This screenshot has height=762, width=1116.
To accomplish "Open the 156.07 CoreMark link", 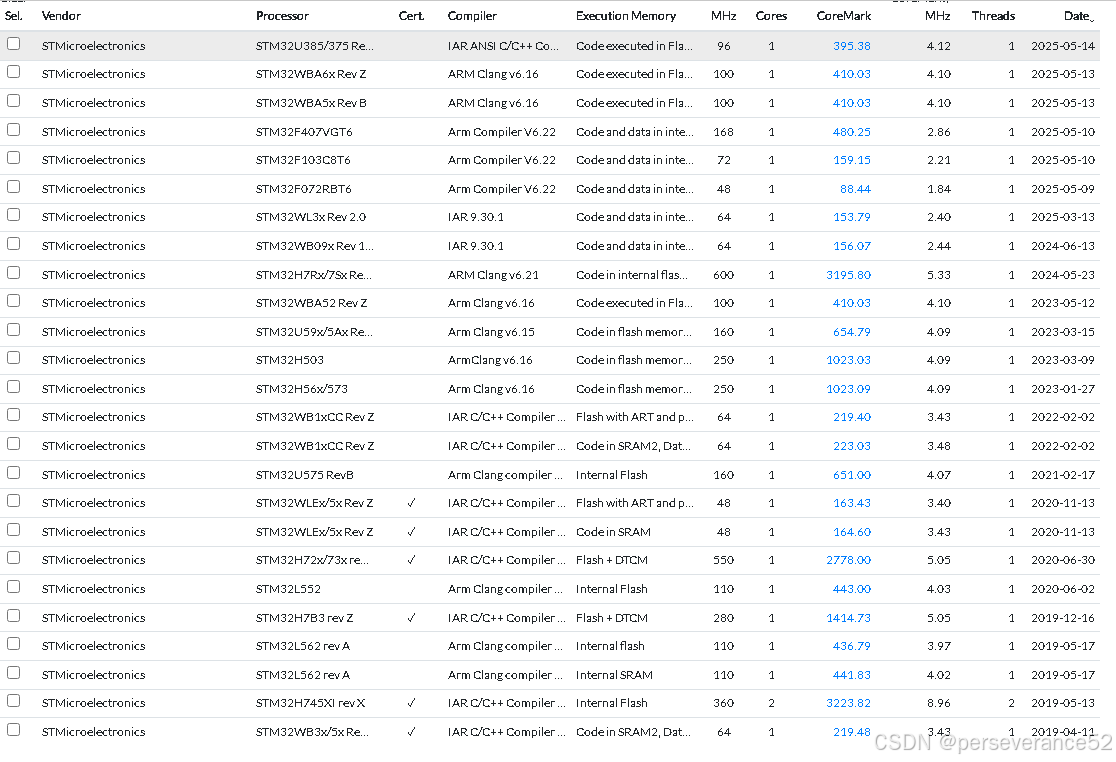I will click(852, 246).
